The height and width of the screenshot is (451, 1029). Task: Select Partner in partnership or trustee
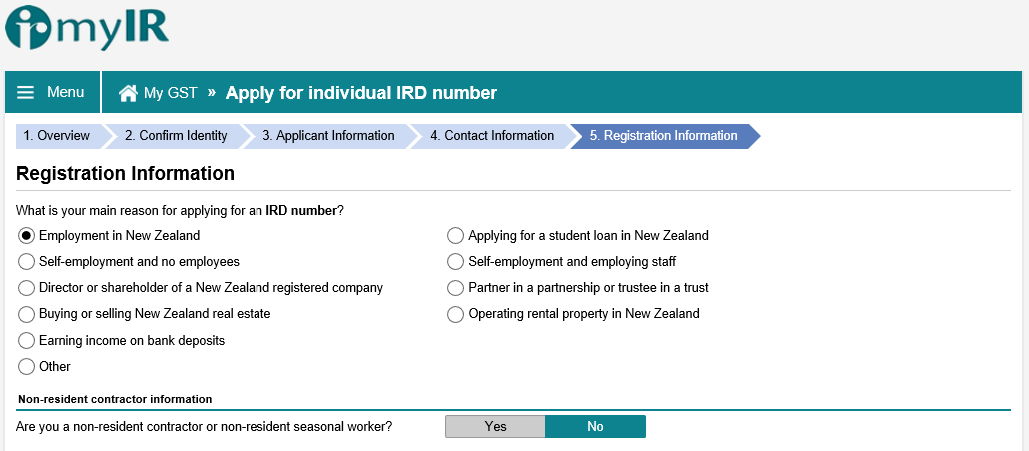pos(456,288)
